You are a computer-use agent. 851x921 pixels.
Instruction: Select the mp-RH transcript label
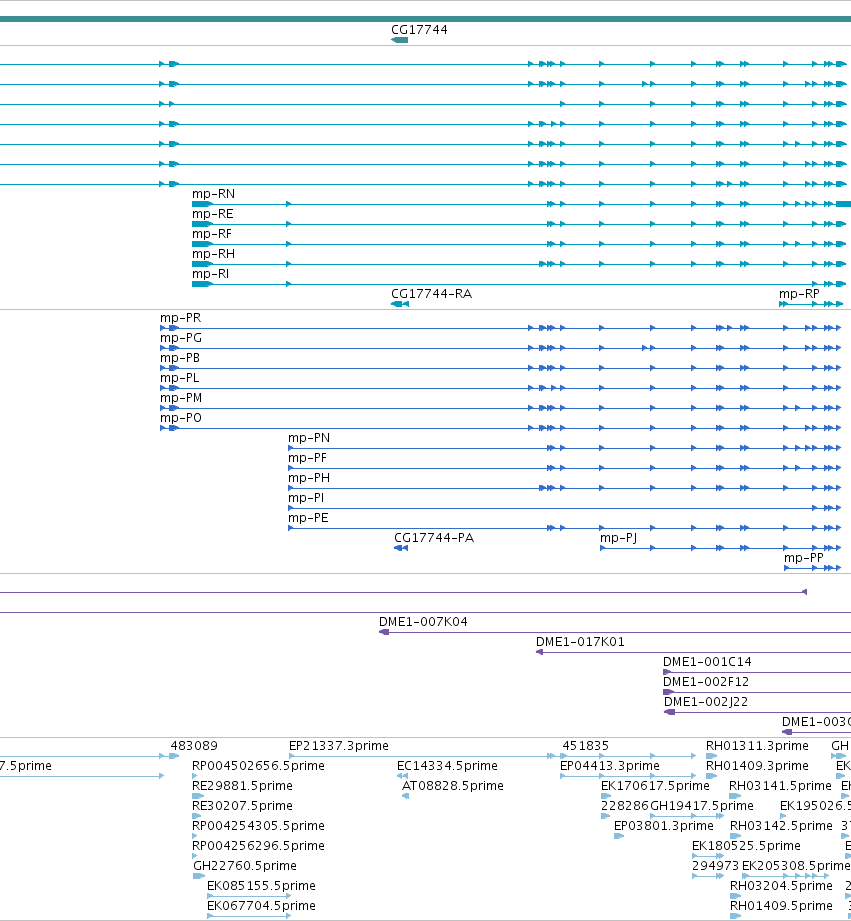click(x=213, y=254)
